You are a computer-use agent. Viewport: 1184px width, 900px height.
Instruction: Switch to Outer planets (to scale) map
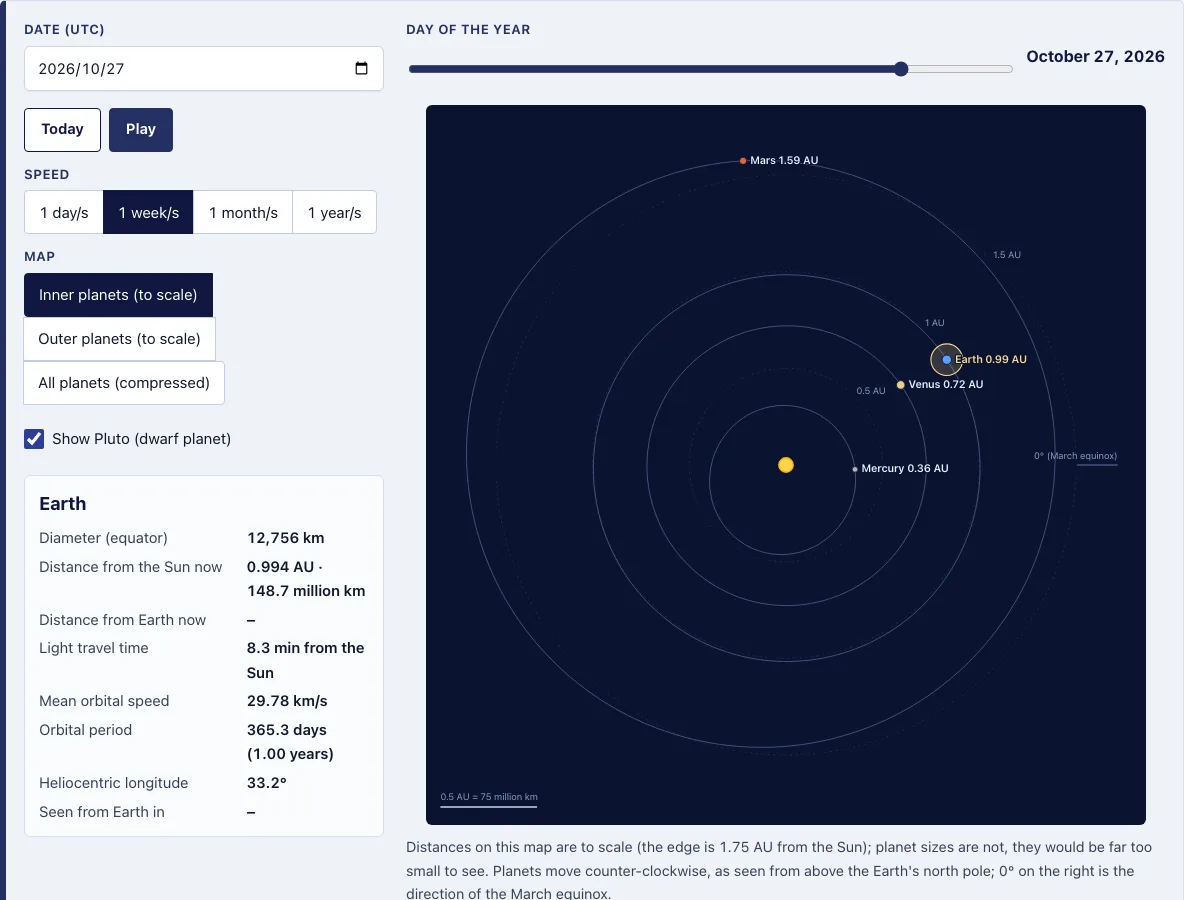coord(119,339)
